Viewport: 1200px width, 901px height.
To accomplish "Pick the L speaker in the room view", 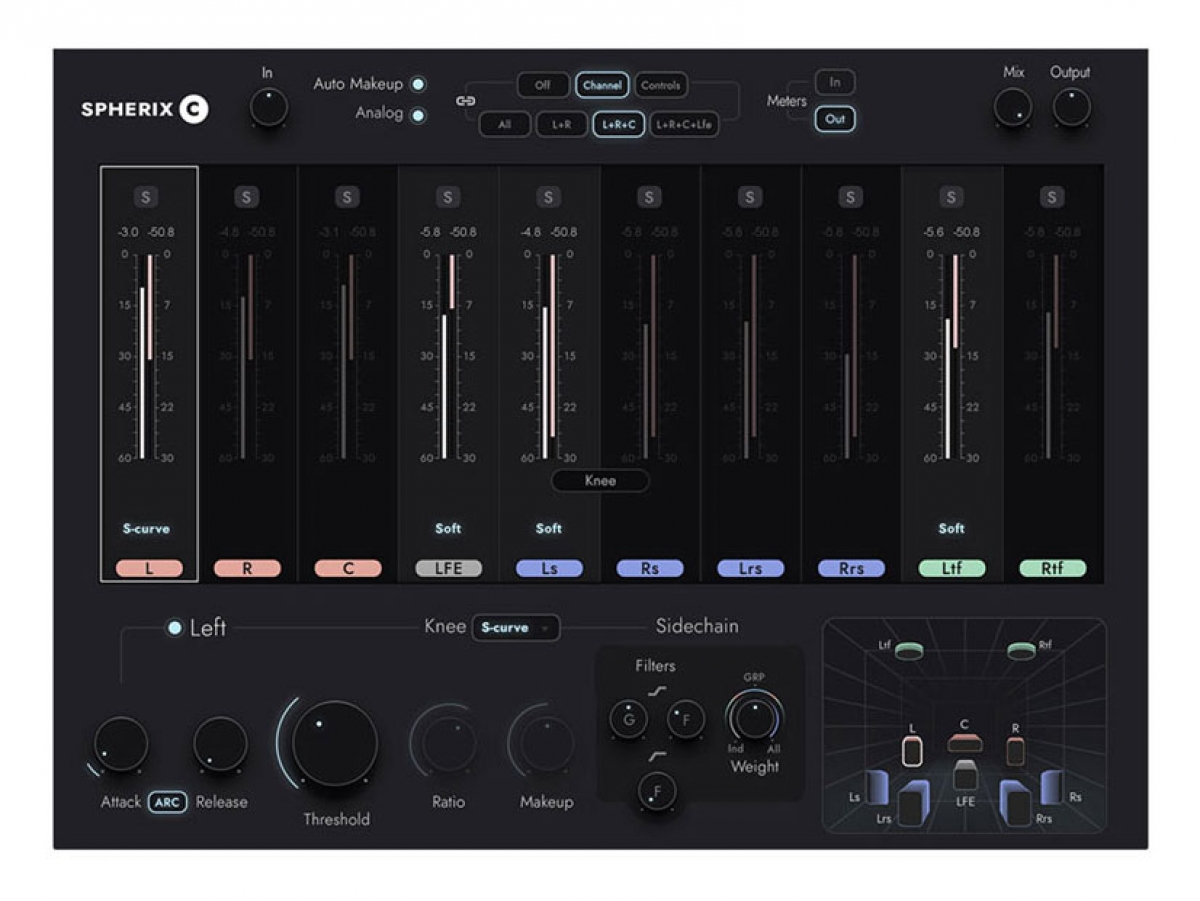I will tap(911, 751).
